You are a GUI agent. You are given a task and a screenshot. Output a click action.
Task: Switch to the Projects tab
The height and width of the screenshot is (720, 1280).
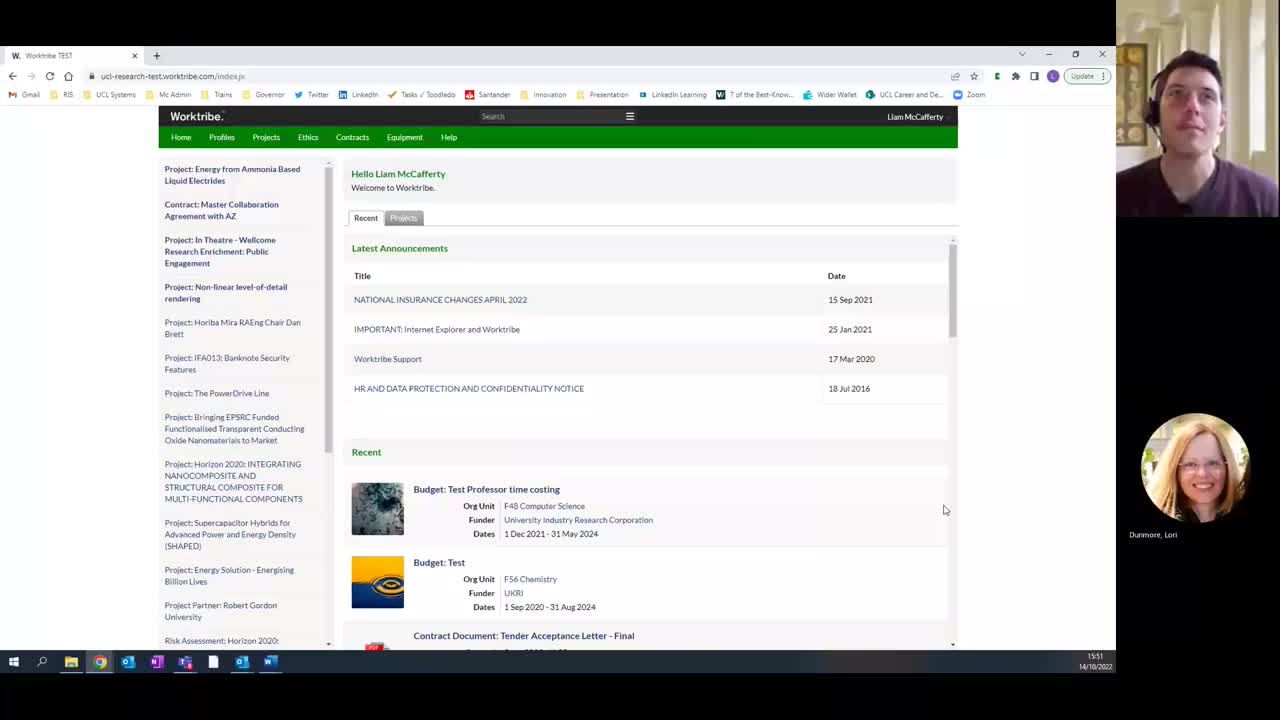(403, 218)
